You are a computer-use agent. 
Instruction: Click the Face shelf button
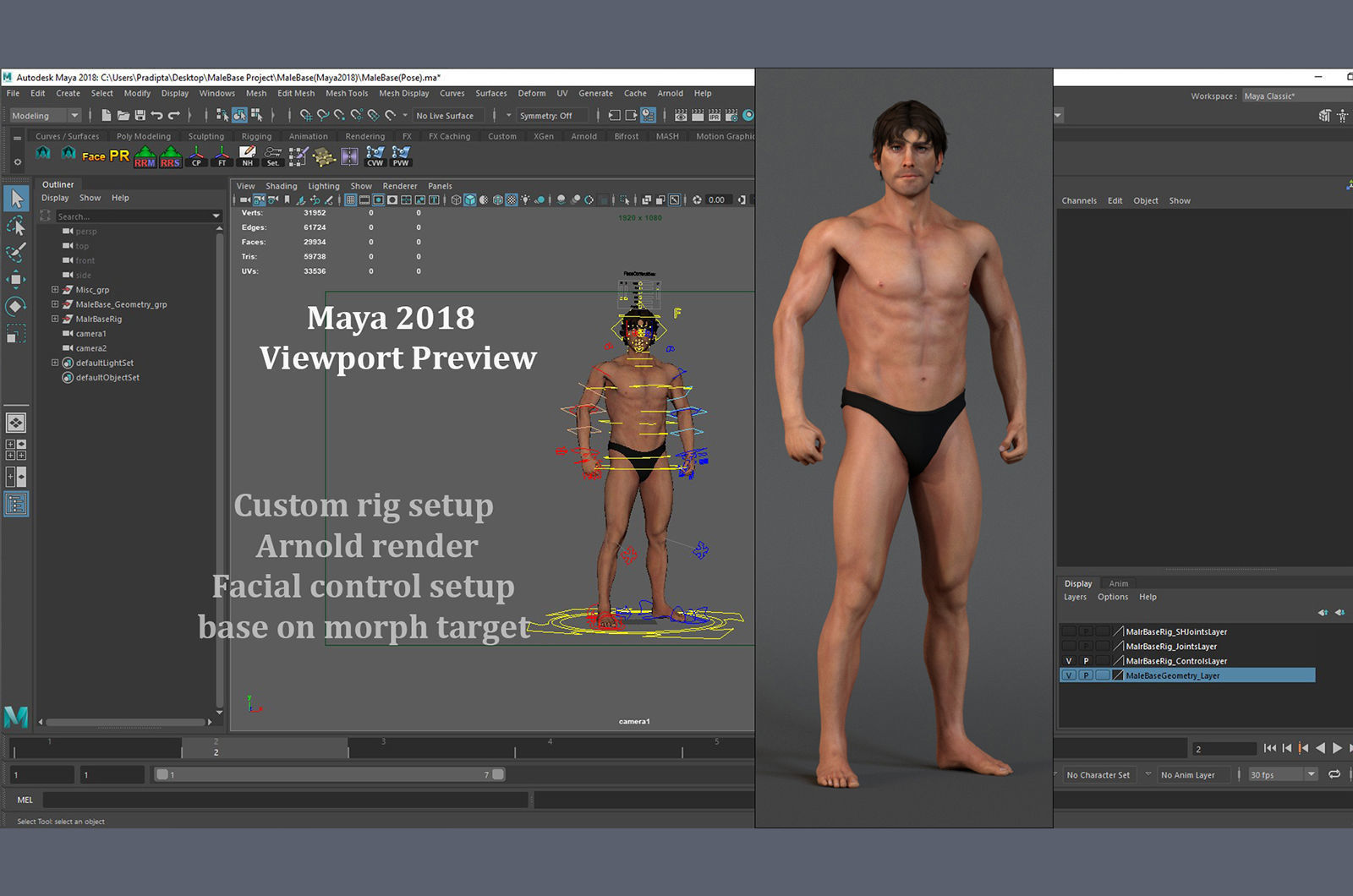pyautogui.click(x=93, y=156)
